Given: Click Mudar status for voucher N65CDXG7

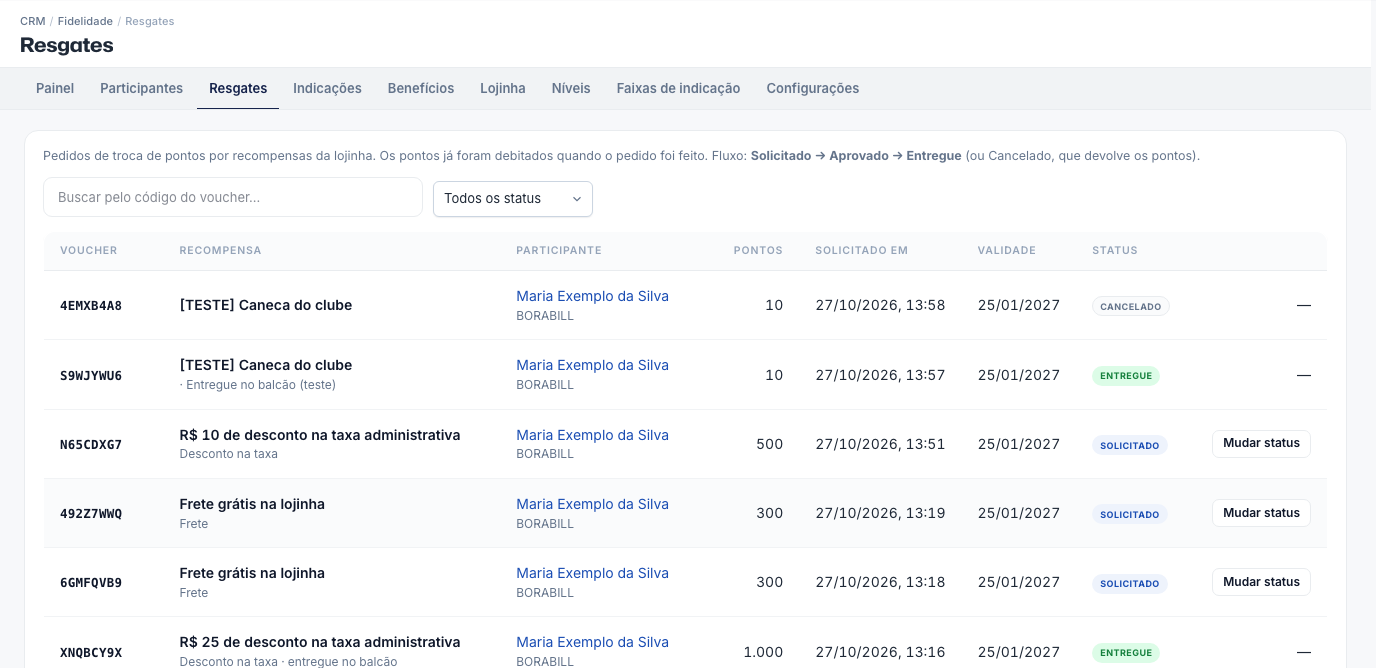Looking at the screenshot, I should (x=1261, y=444).
